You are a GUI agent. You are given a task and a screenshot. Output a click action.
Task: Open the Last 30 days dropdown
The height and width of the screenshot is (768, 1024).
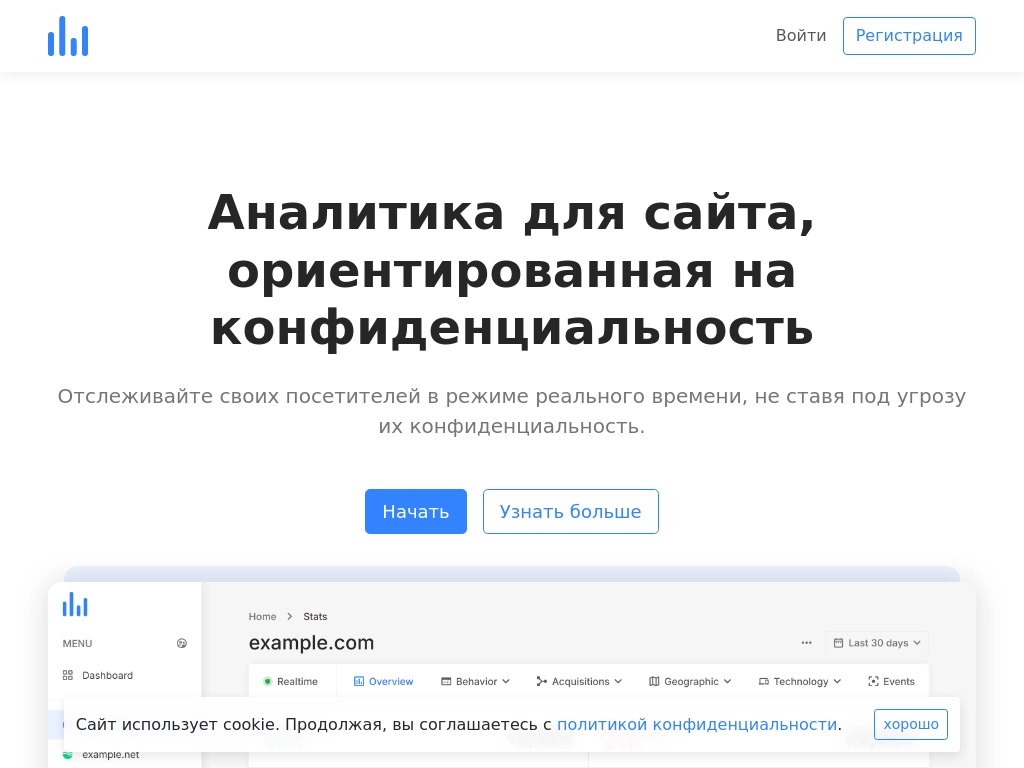coord(878,643)
